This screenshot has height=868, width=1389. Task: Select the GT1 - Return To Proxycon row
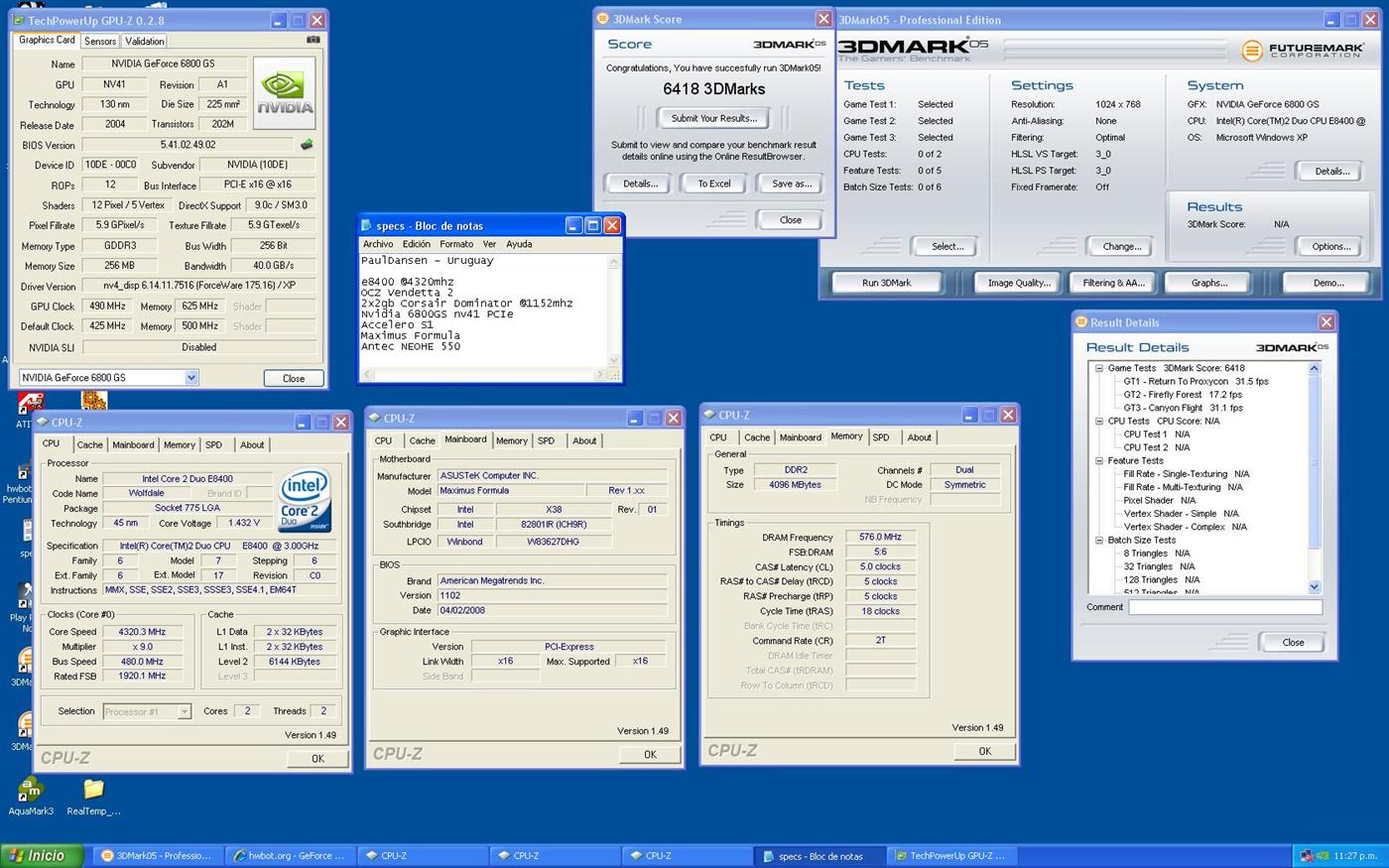1196,381
